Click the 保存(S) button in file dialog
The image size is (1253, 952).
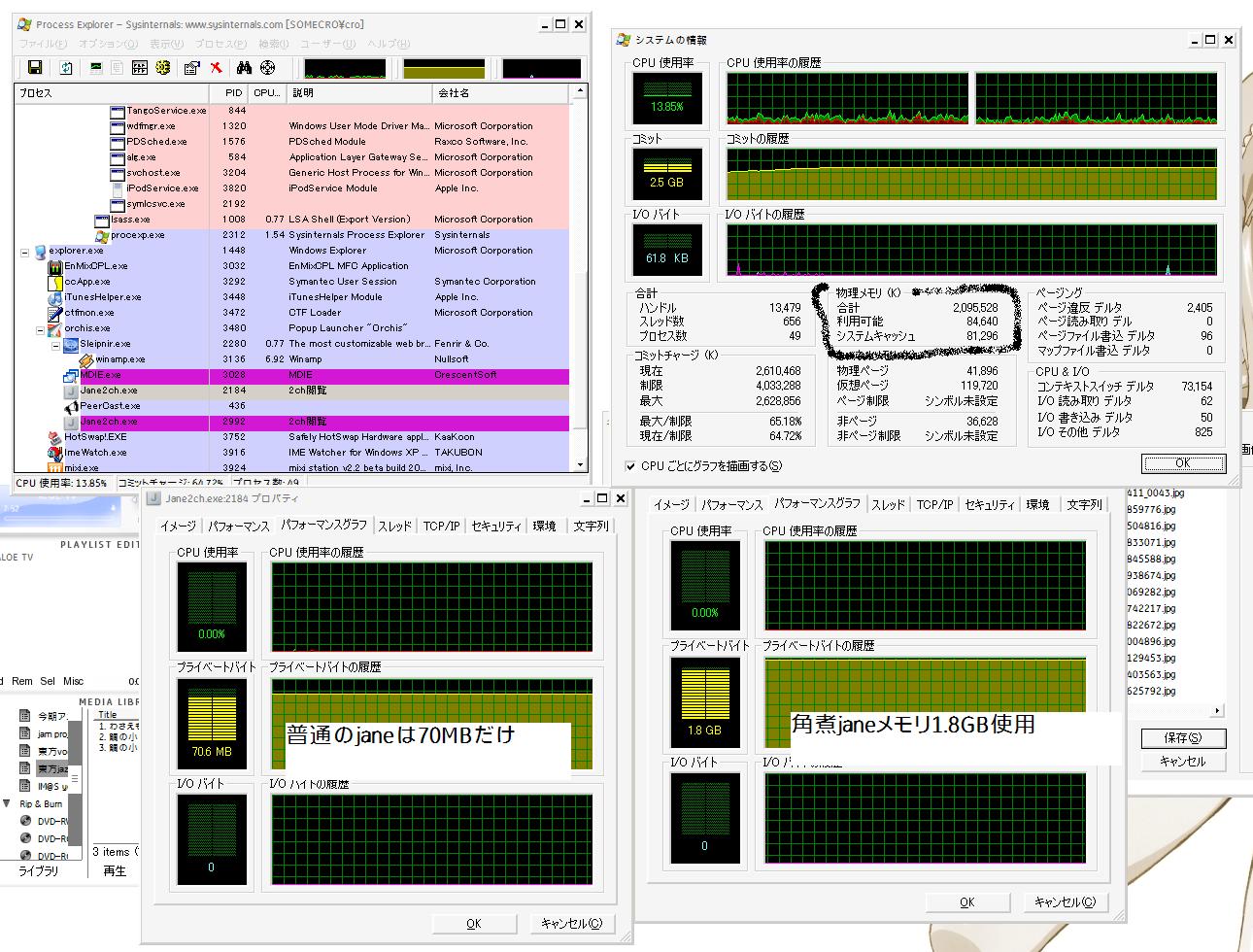point(1182,738)
